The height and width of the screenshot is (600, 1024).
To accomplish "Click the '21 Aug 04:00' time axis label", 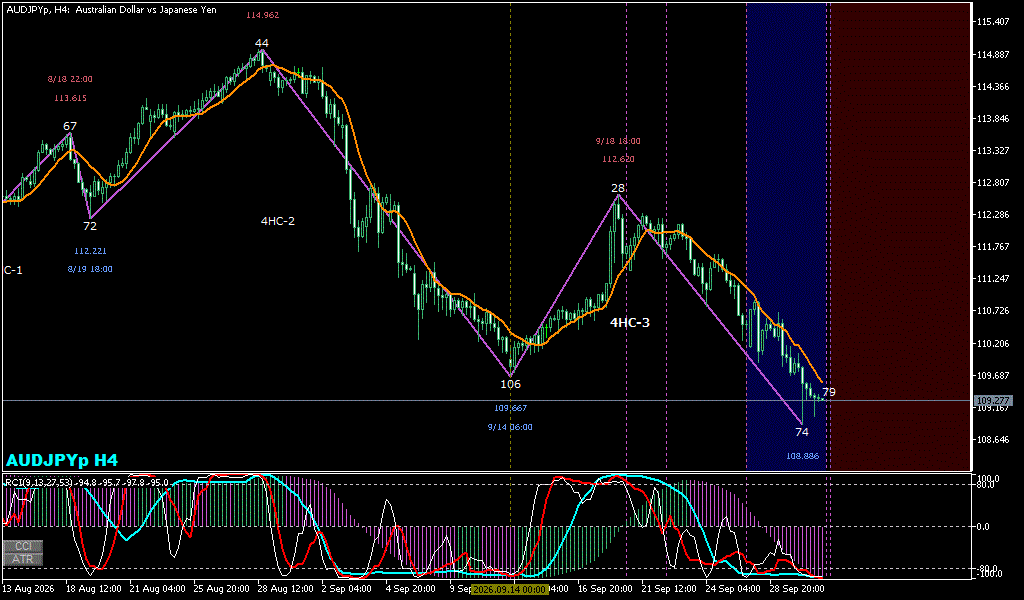I will click(157, 588).
